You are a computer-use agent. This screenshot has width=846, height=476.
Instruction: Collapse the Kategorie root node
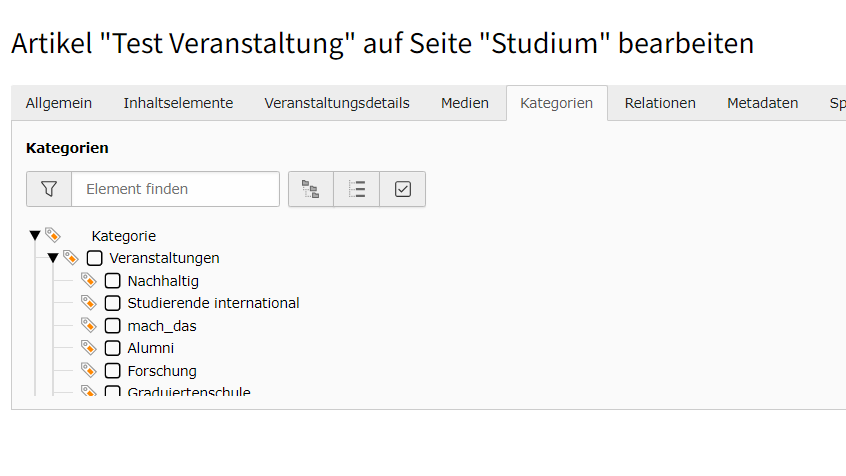tap(35, 235)
